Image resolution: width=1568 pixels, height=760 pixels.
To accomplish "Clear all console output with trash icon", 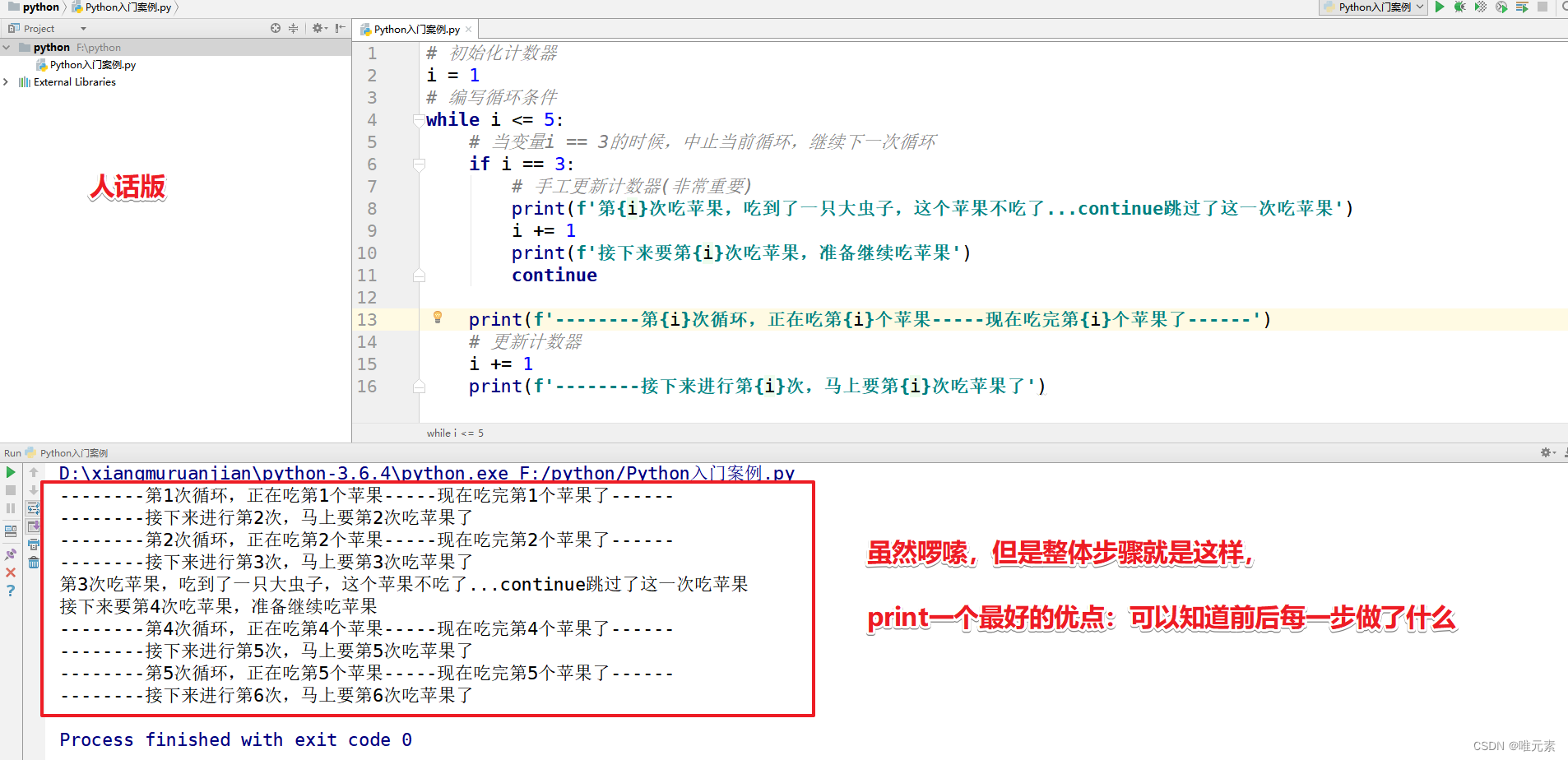I will point(34,563).
